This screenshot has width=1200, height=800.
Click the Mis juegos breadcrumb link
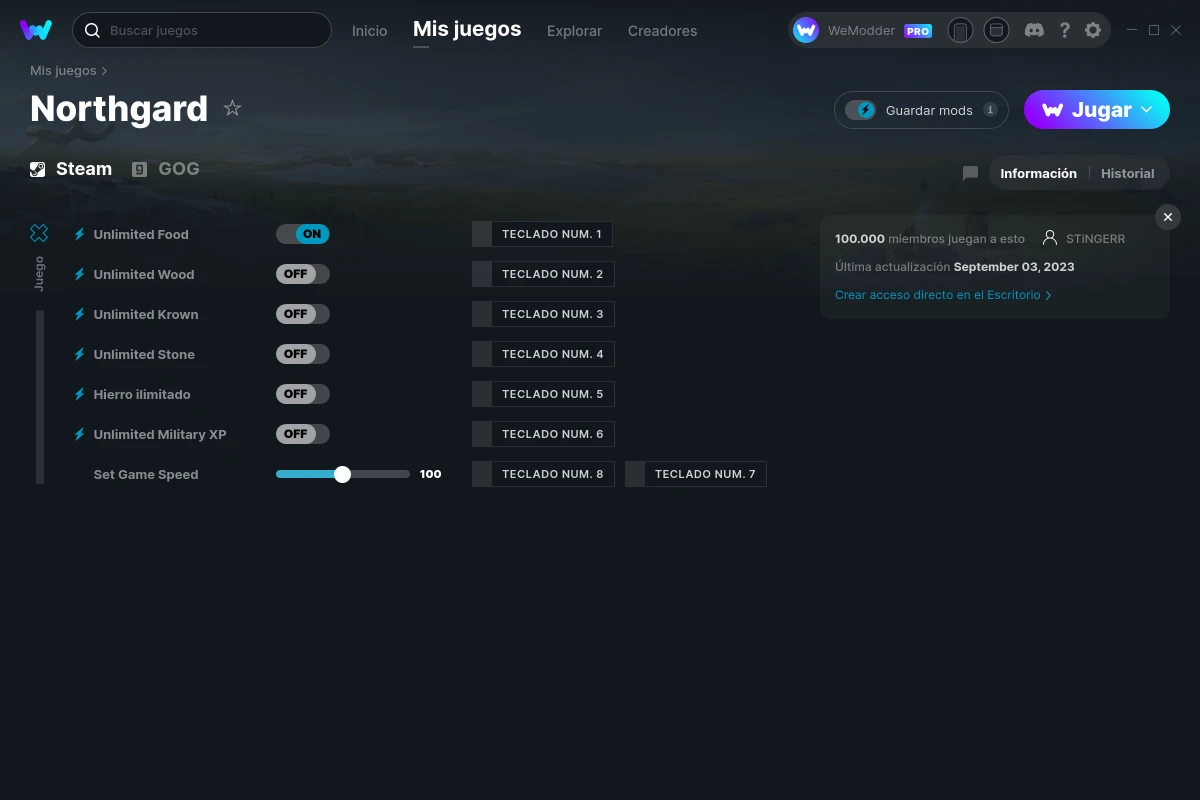point(63,71)
